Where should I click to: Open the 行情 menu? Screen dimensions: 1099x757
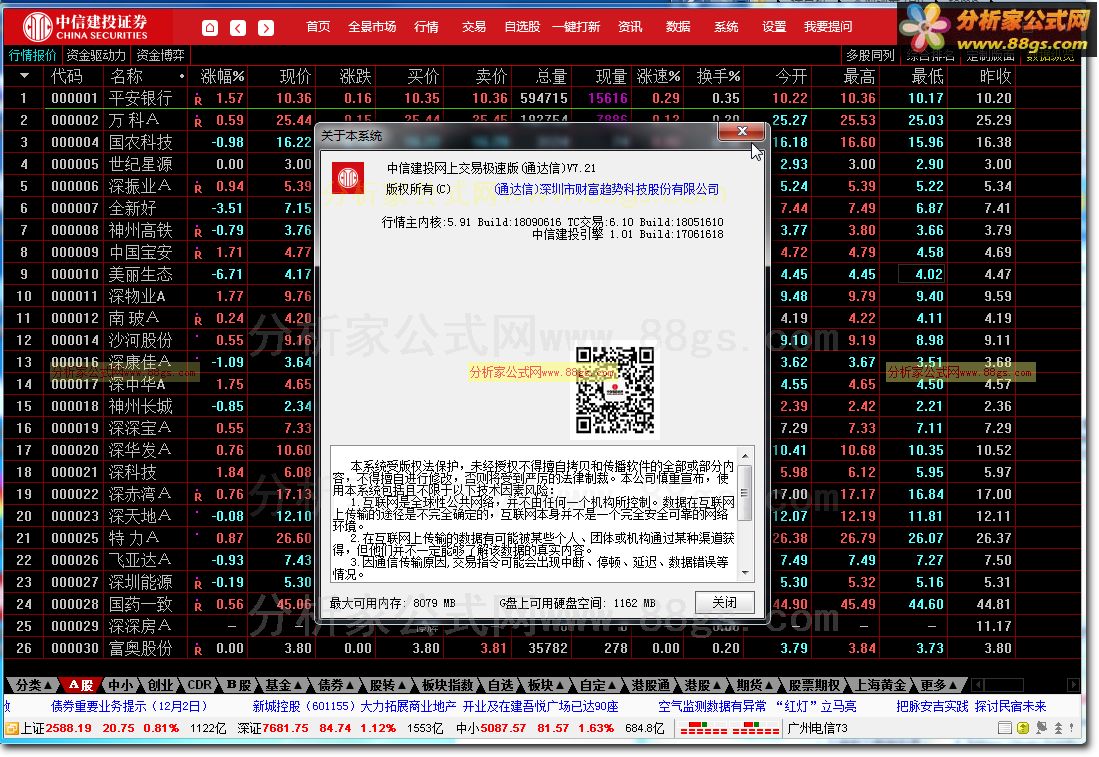[426, 27]
